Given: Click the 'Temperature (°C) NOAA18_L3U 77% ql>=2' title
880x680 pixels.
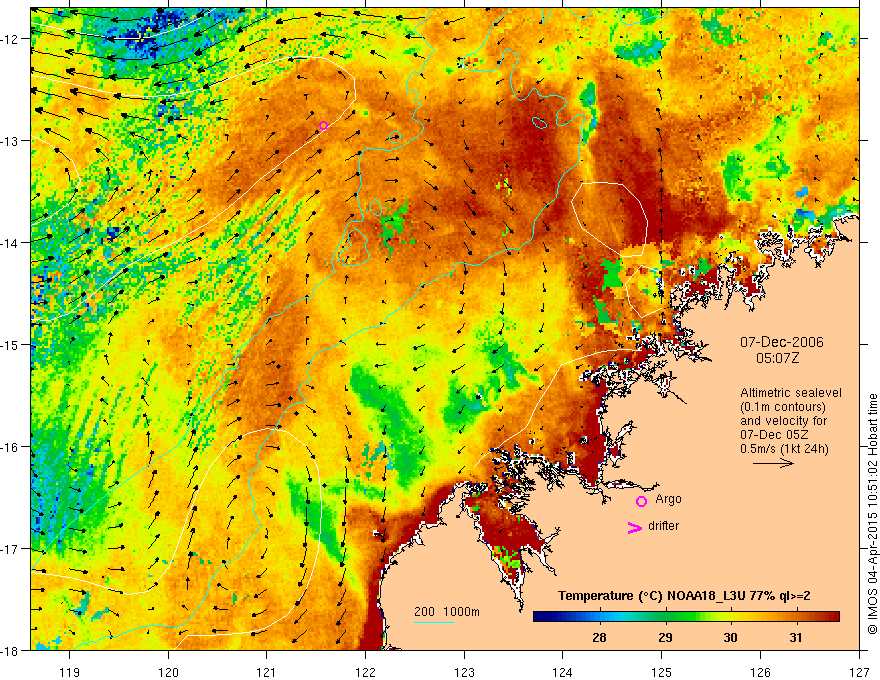Looking at the screenshot, I should click(x=684, y=596).
